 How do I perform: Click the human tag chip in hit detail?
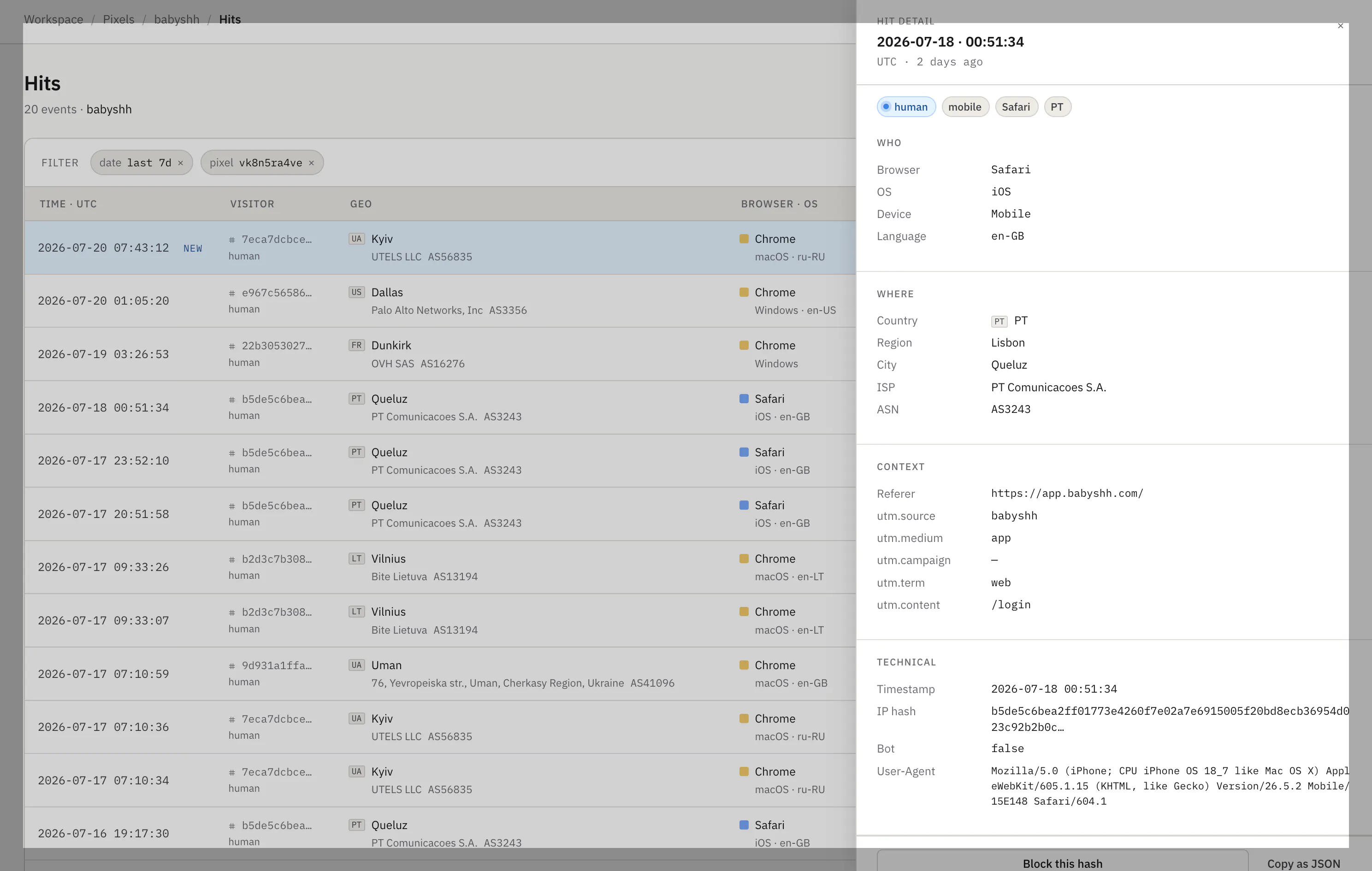click(906, 107)
